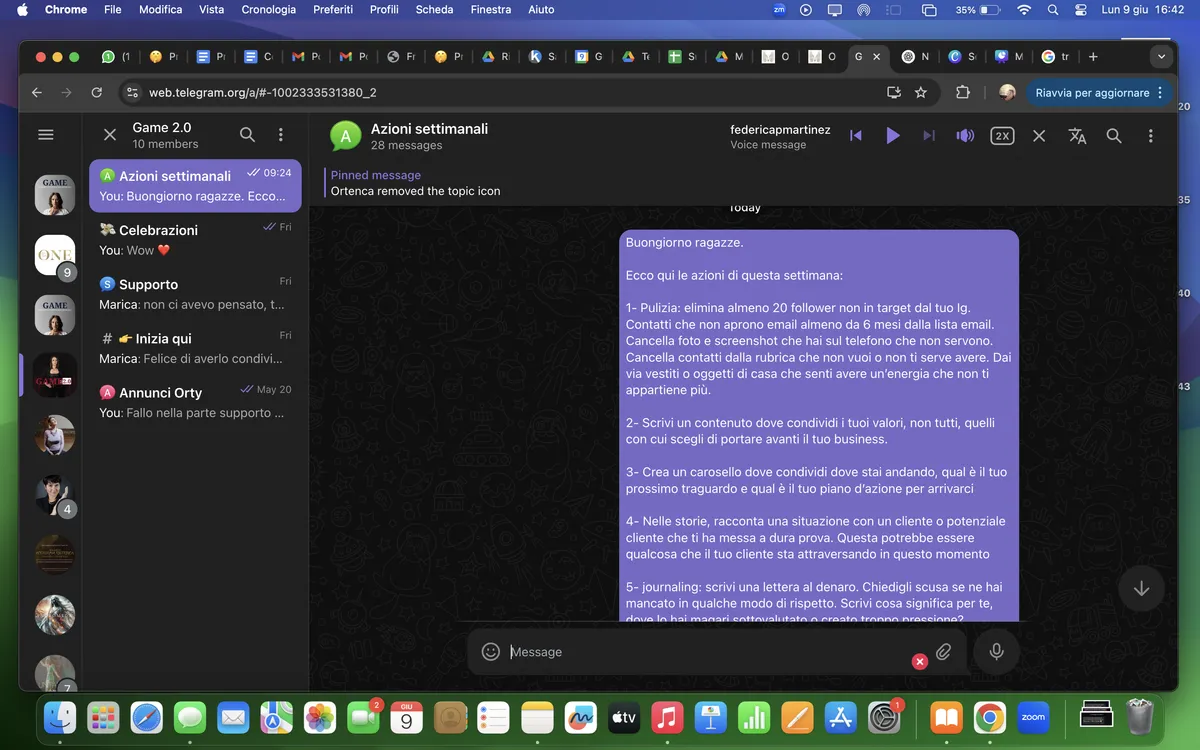Open the Annunci Orty topic
Viewport: 1200px width, 750px height.
[195, 402]
